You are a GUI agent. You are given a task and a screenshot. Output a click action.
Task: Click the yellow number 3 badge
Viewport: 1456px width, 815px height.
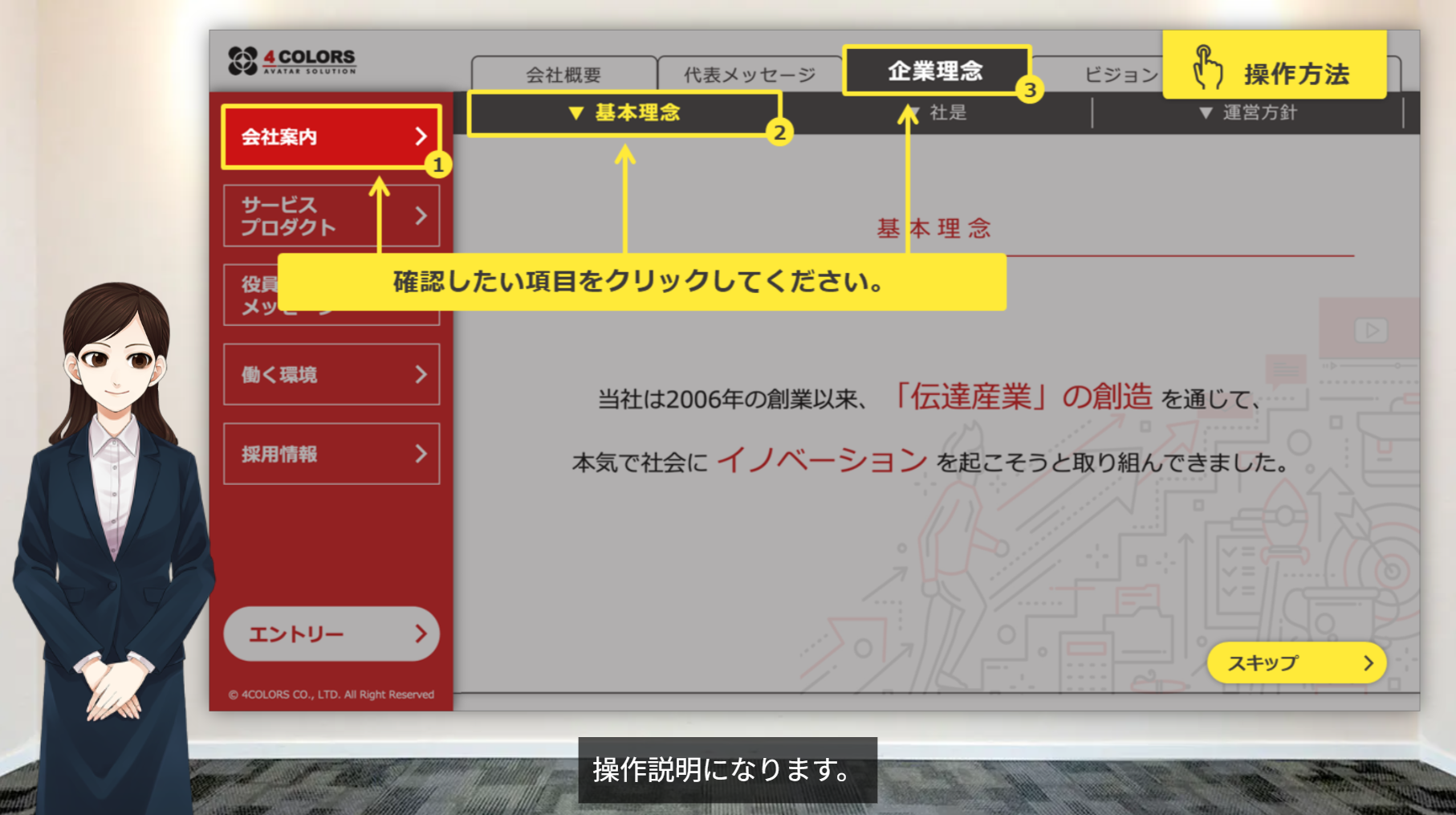tap(1030, 90)
